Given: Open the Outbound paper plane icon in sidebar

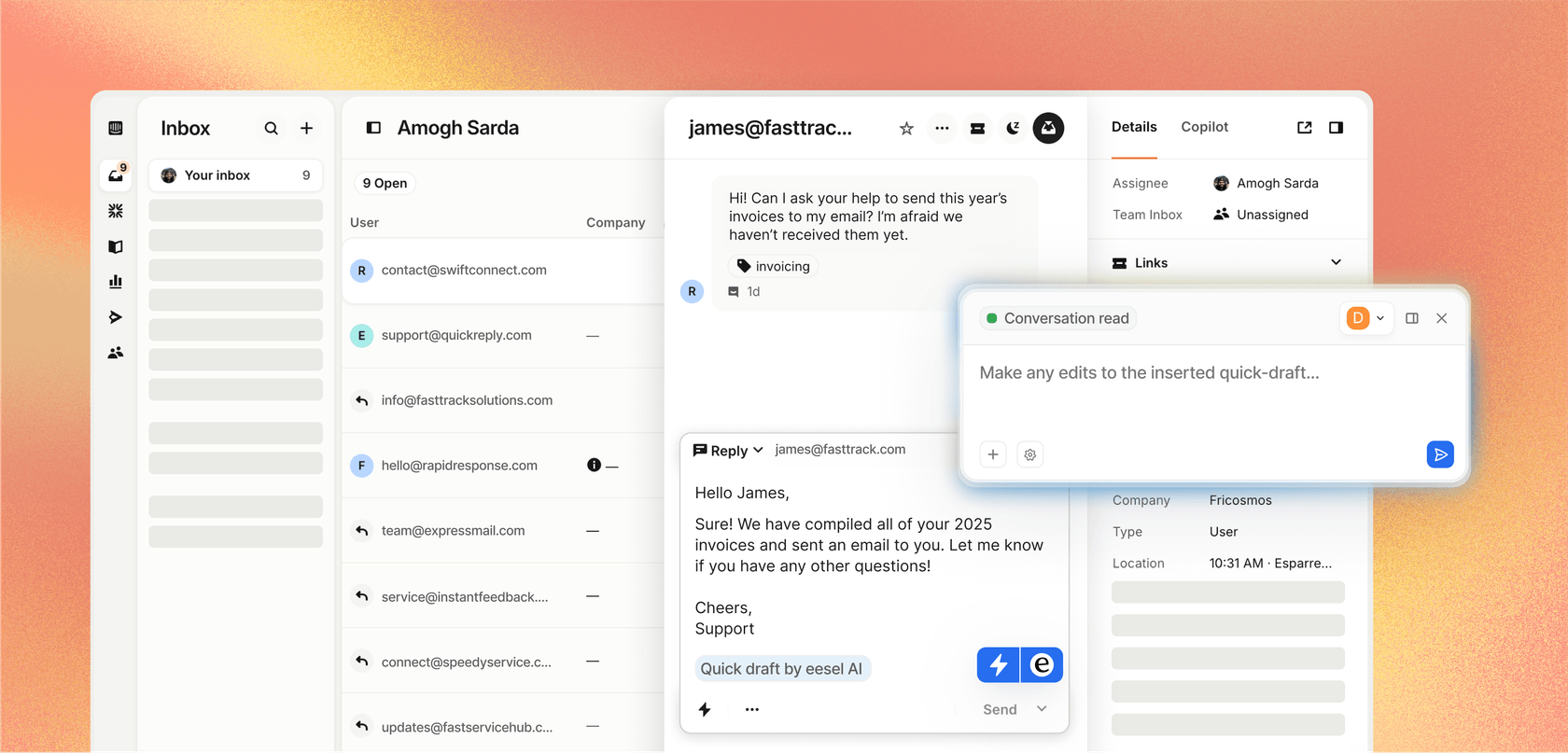Looking at the screenshot, I should click(116, 317).
